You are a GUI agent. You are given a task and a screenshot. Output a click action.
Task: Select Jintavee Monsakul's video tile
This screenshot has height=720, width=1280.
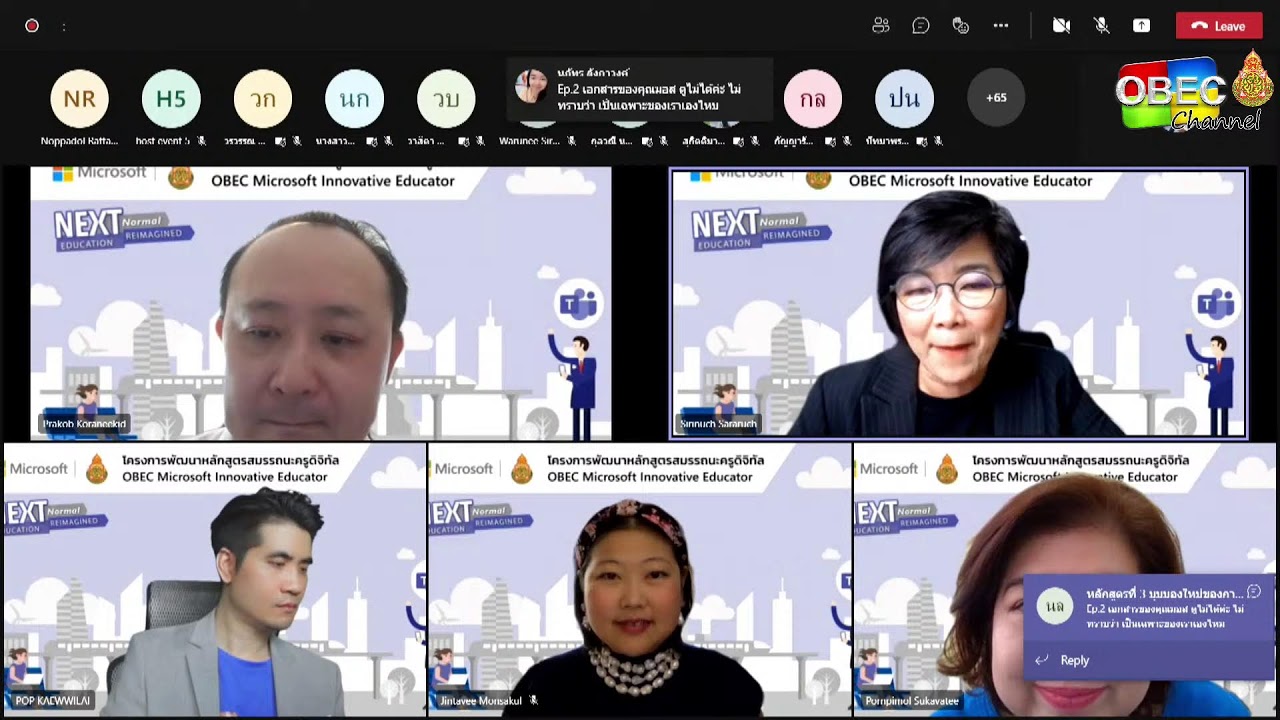(x=640, y=580)
